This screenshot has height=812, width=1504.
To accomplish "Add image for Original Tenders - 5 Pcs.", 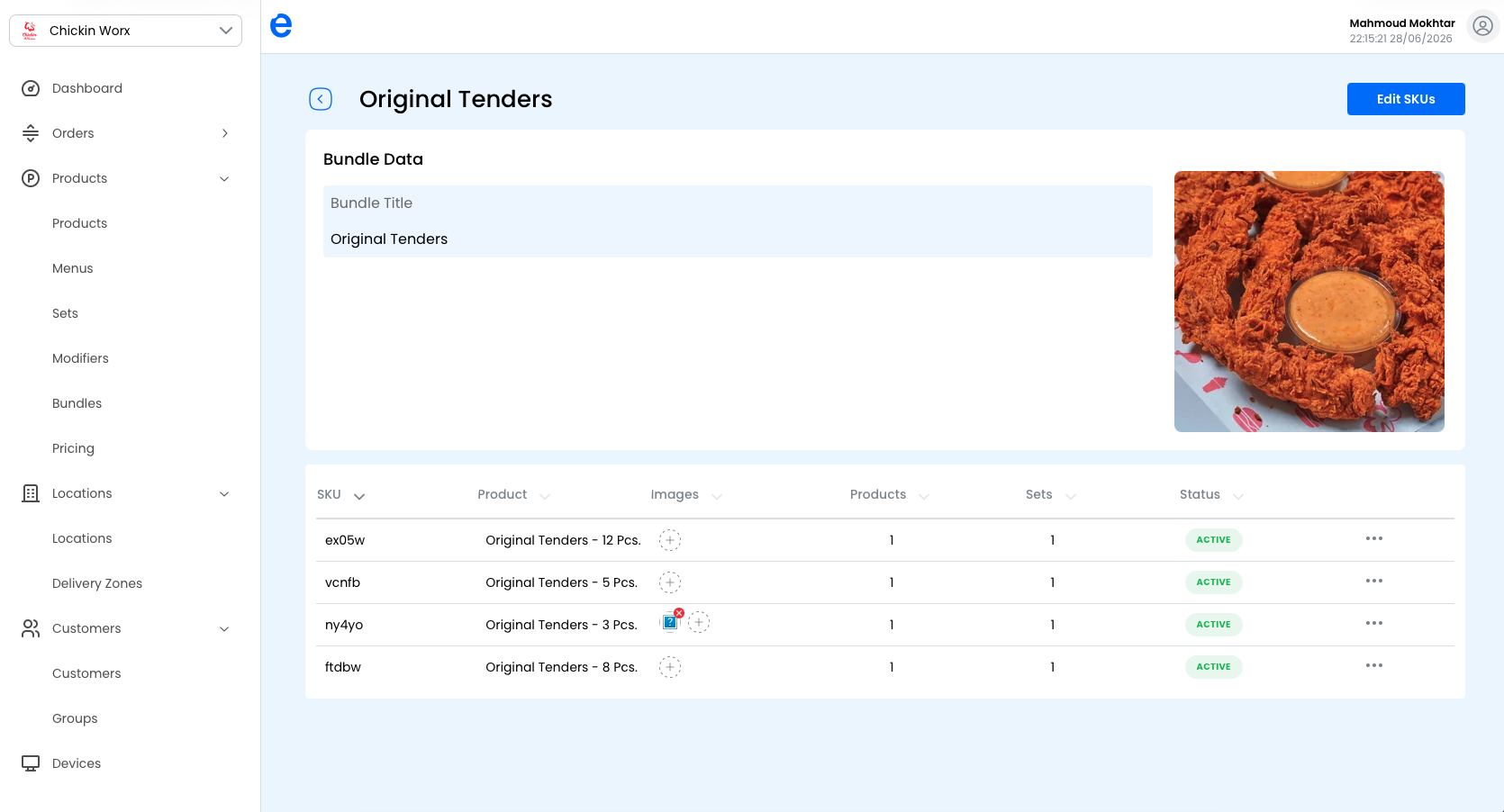I will coord(670,582).
